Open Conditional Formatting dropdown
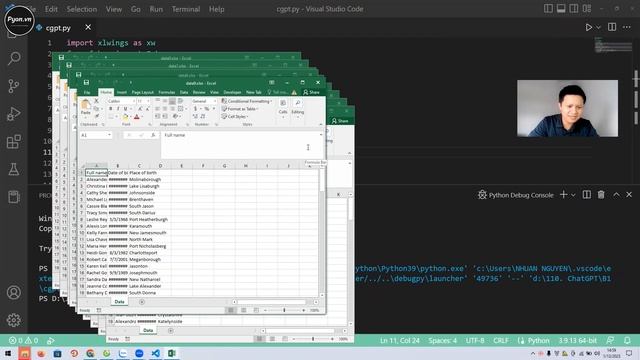 (x=247, y=101)
